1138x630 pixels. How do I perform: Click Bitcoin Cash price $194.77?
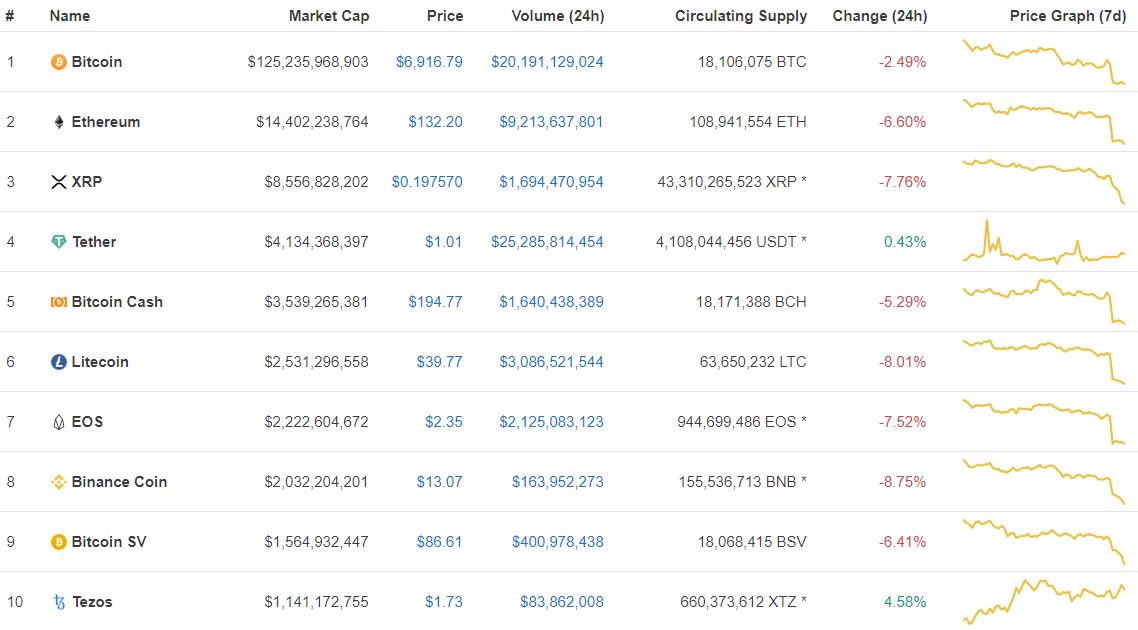pyautogui.click(x=435, y=302)
